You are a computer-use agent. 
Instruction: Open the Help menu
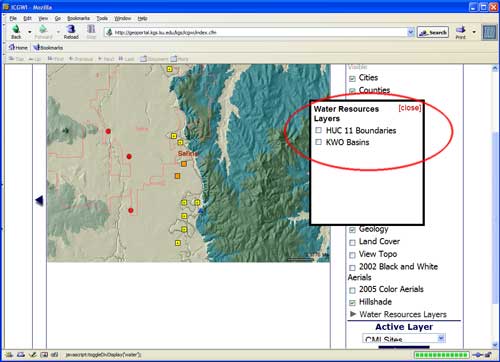(x=142, y=18)
